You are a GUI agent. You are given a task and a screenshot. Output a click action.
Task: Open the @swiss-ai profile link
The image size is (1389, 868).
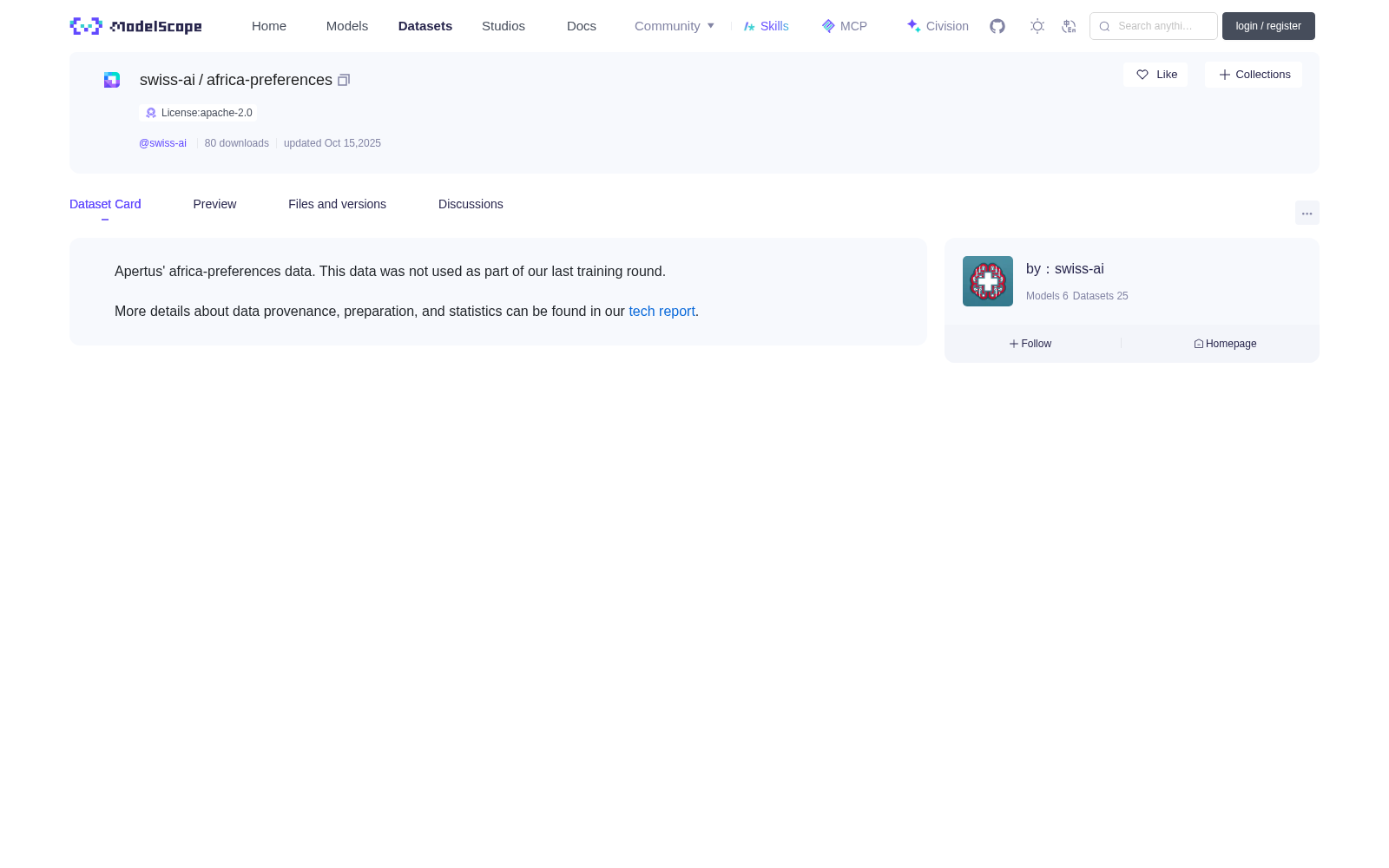tap(162, 143)
